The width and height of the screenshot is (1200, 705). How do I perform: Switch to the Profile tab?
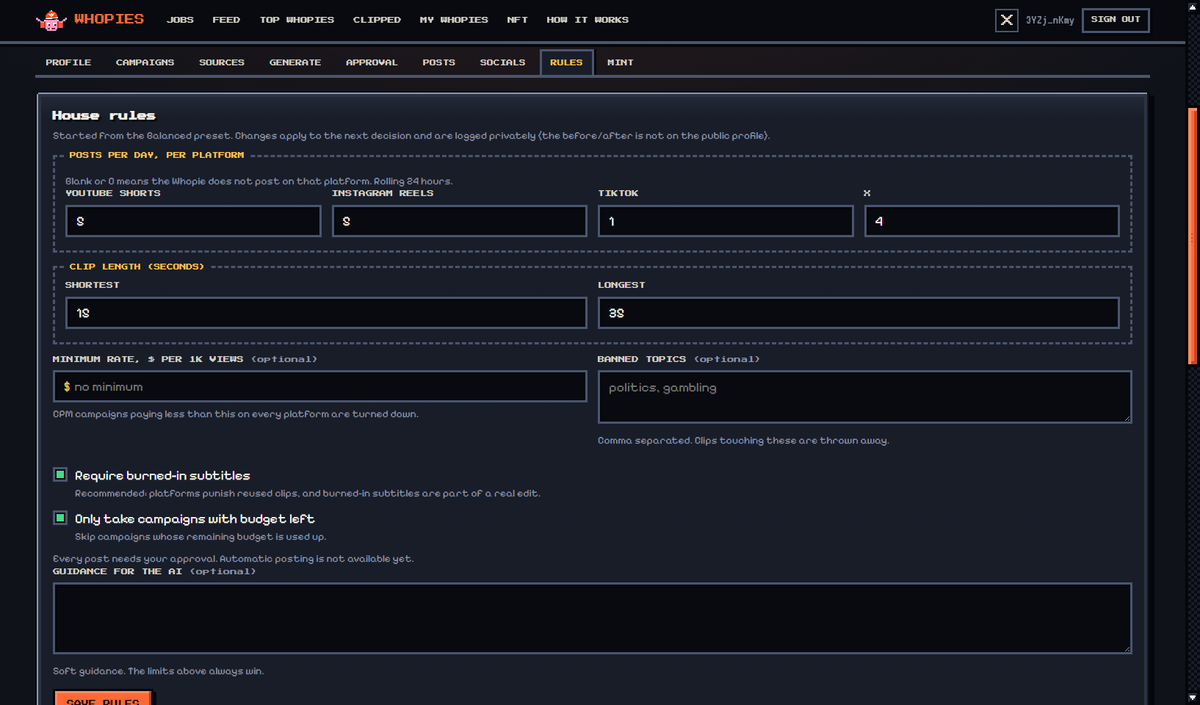coord(68,62)
